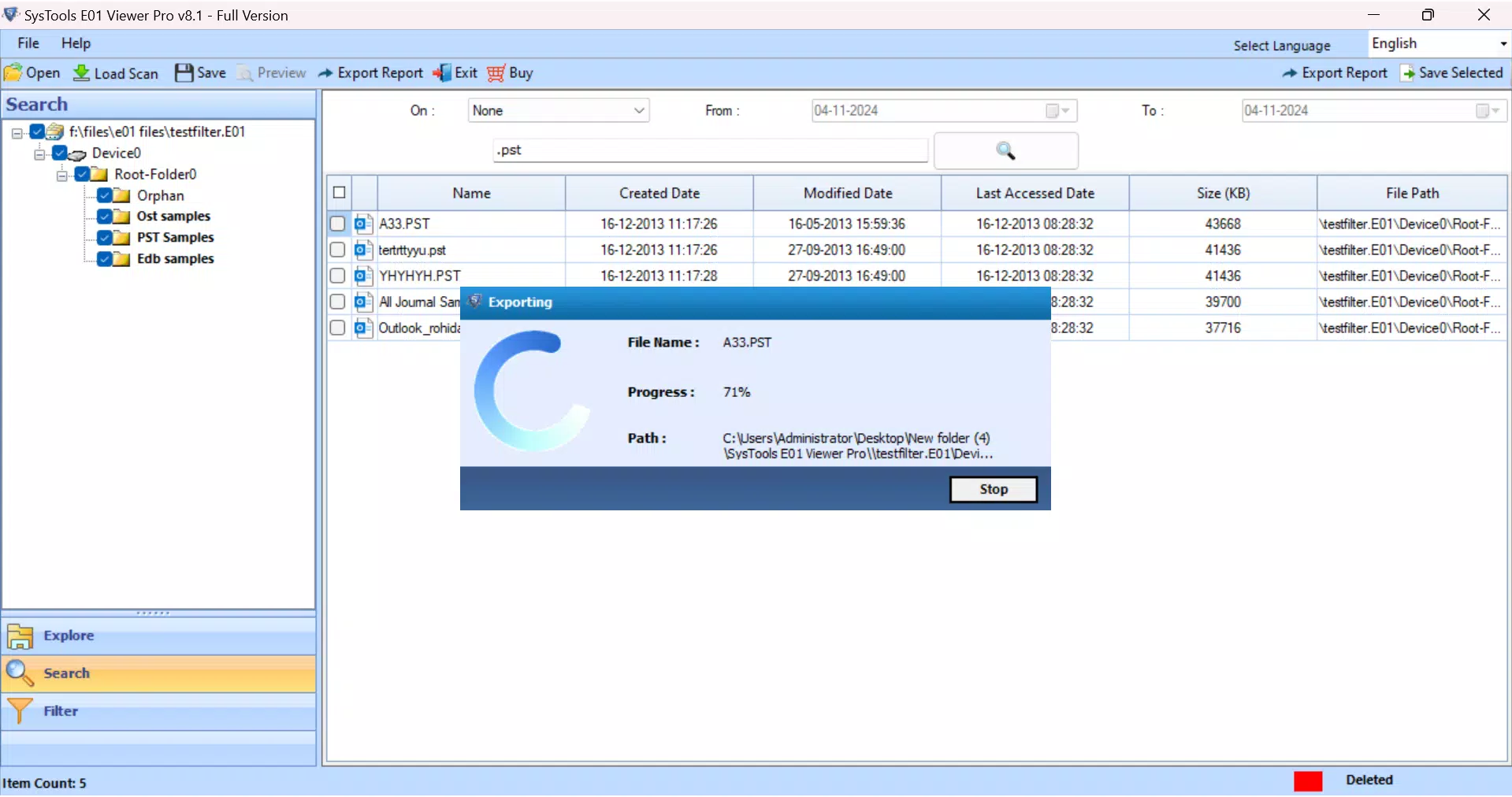1512x797 pixels.
Task: Click the Save Selected icon
Action: tap(1407, 73)
